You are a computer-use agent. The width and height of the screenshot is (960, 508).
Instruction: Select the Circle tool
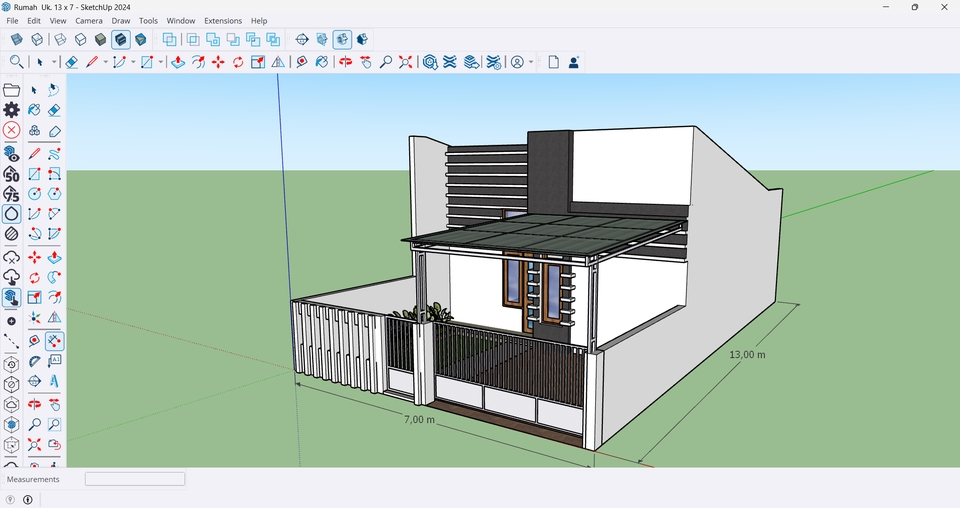[x=34, y=194]
